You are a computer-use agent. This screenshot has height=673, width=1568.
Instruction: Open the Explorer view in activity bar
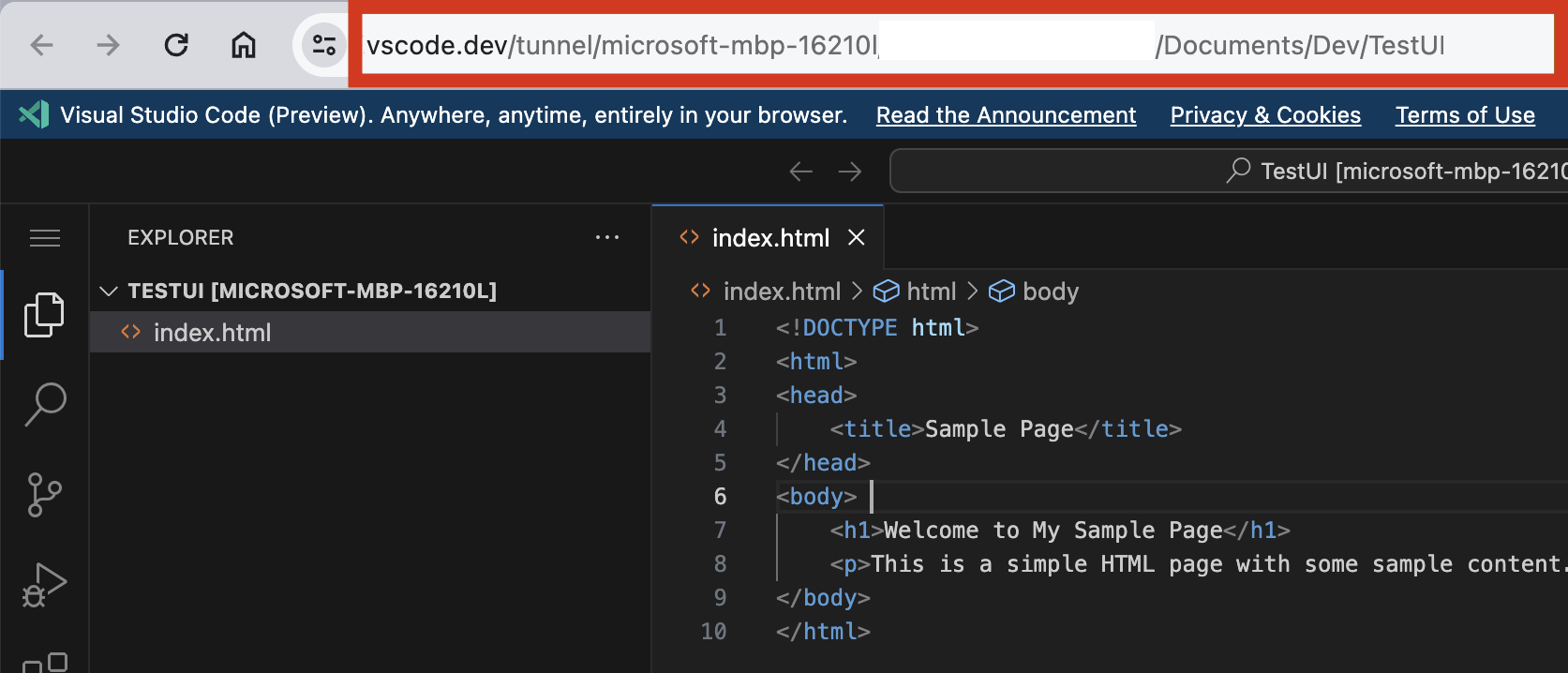(x=44, y=315)
